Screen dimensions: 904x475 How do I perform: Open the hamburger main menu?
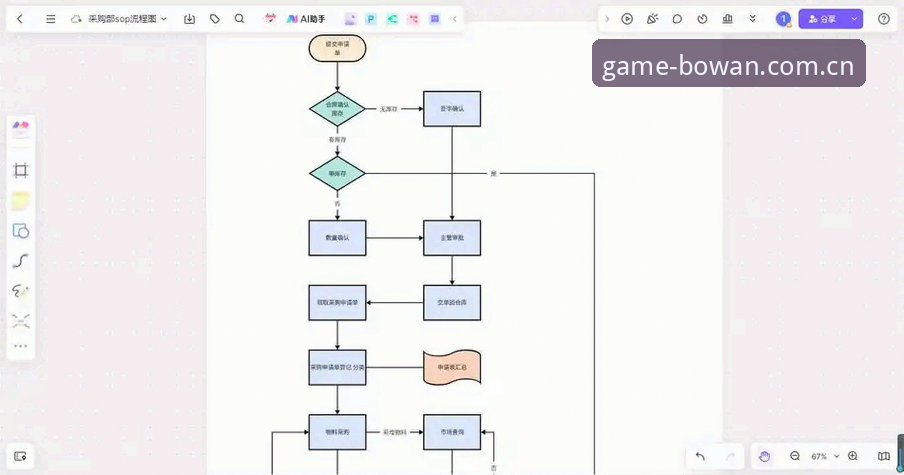coord(51,19)
